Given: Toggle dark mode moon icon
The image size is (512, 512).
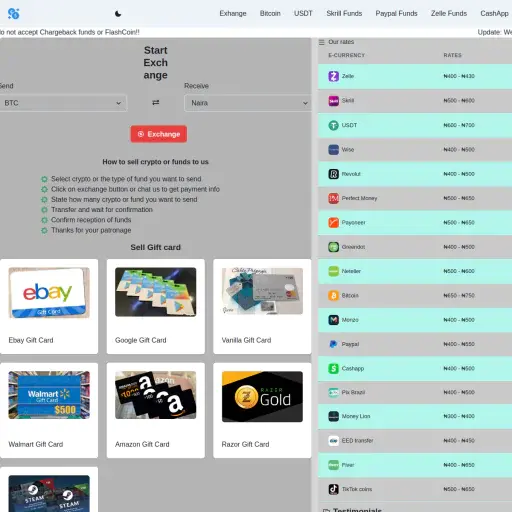Looking at the screenshot, I should click(118, 14).
